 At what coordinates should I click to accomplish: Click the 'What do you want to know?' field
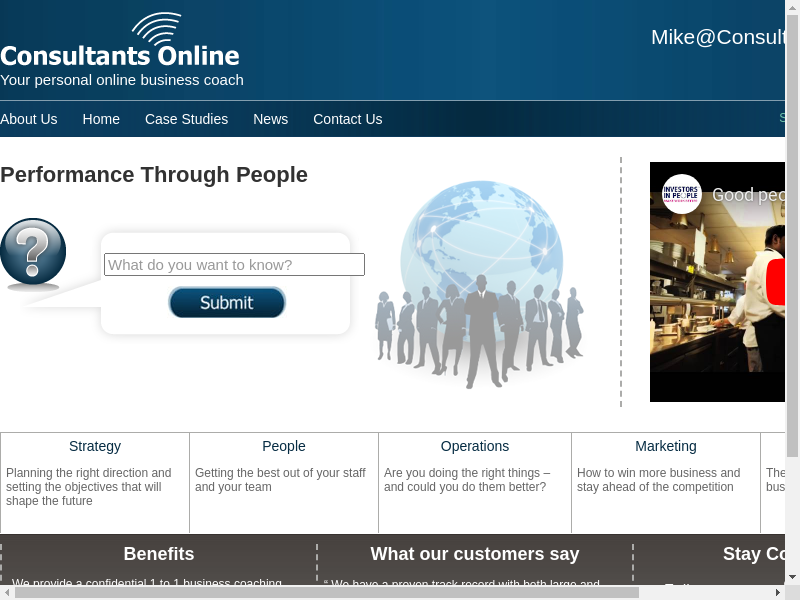(234, 265)
